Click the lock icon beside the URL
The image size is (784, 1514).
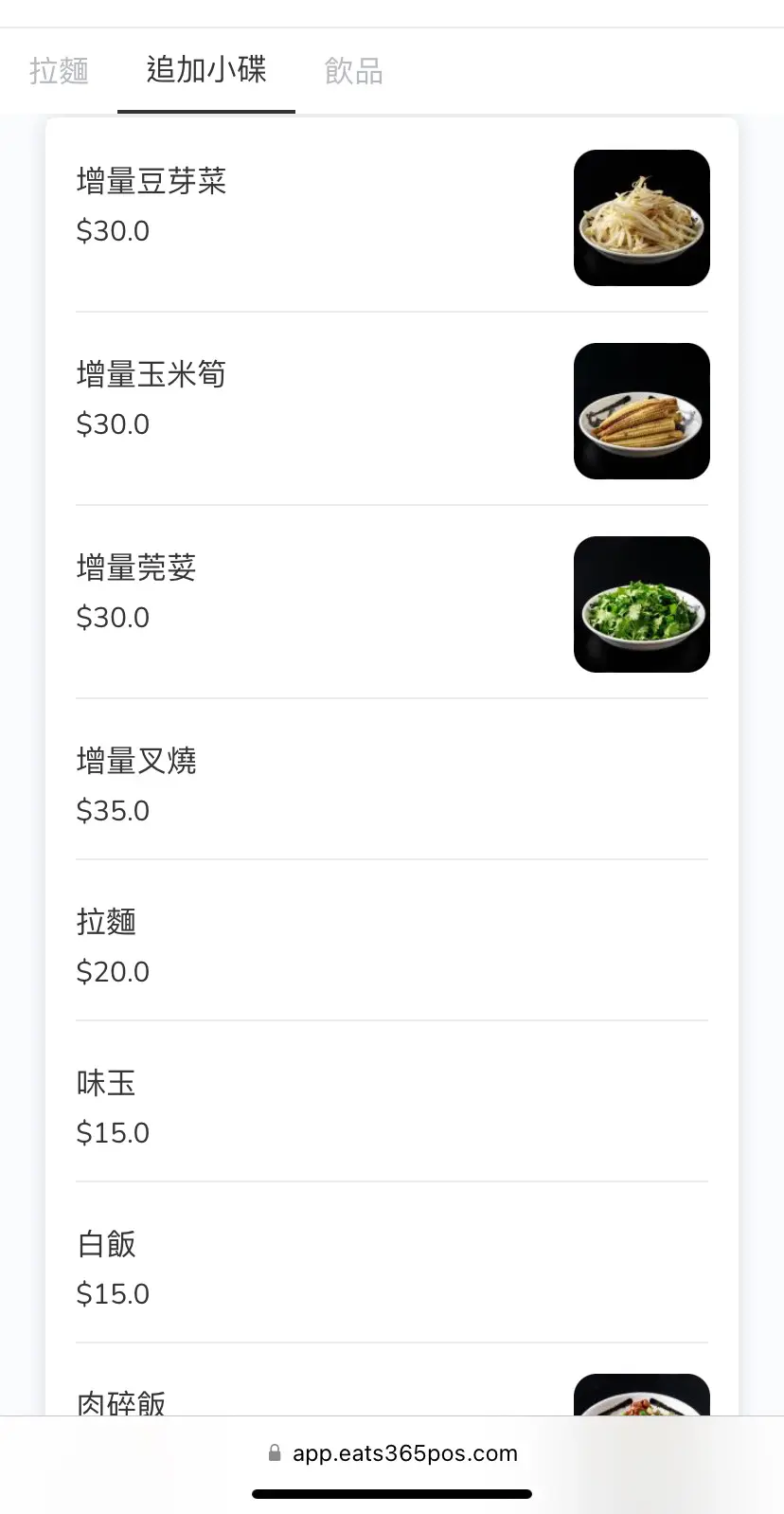click(x=275, y=1453)
